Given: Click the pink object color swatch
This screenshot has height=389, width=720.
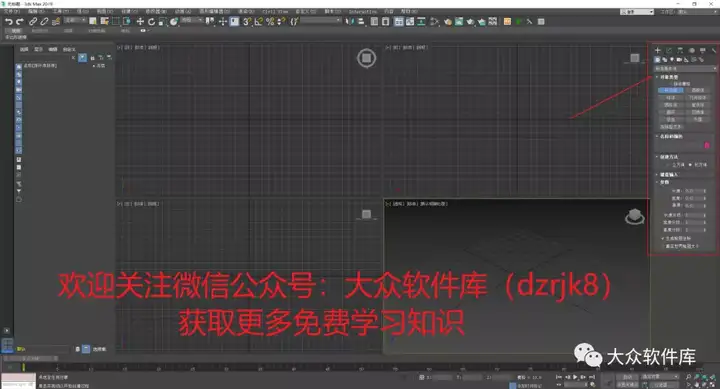Looking at the screenshot, I should (x=707, y=145).
